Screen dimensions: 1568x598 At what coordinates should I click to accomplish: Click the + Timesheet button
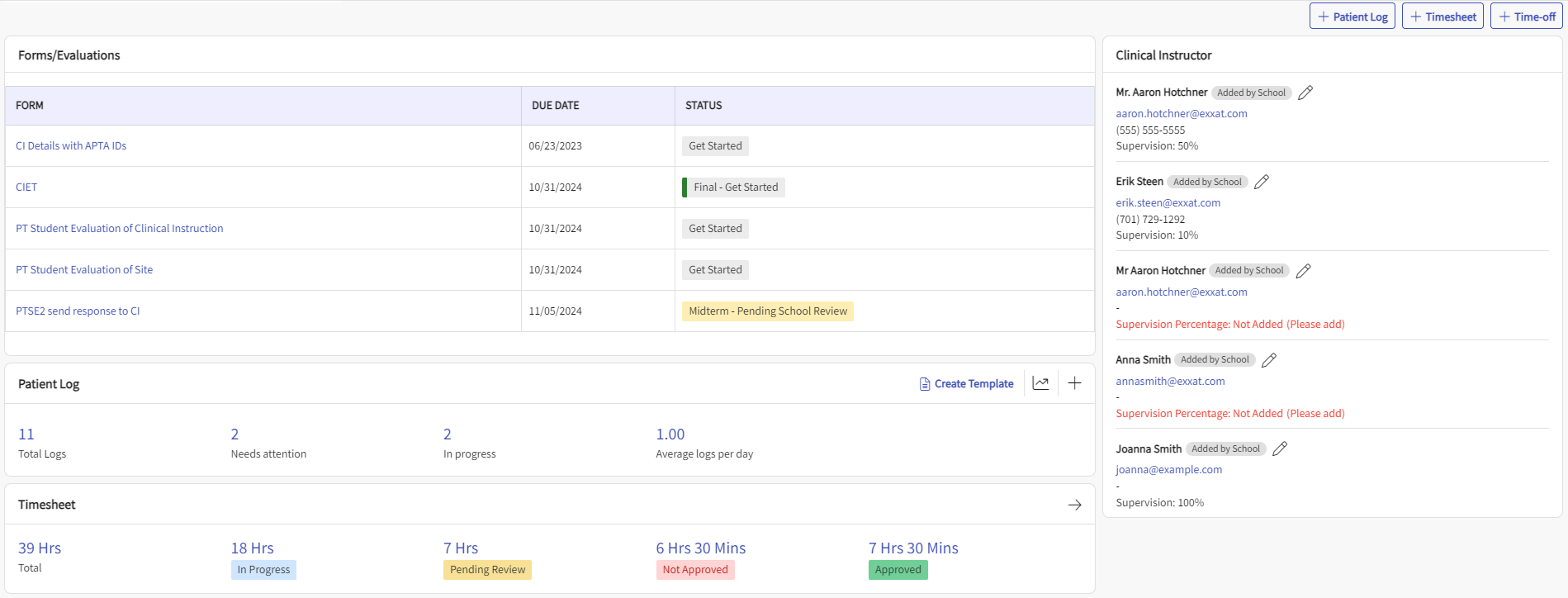click(x=1442, y=17)
